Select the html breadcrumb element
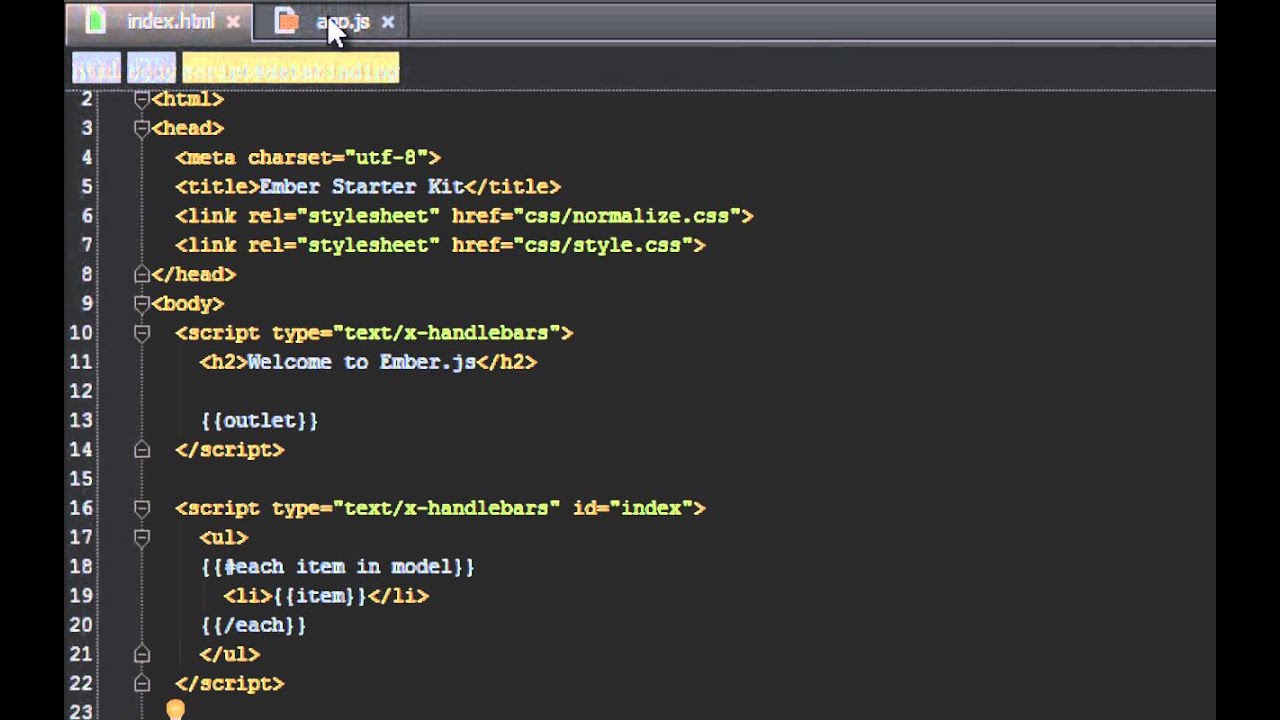The height and width of the screenshot is (720, 1280). coord(96,68)
